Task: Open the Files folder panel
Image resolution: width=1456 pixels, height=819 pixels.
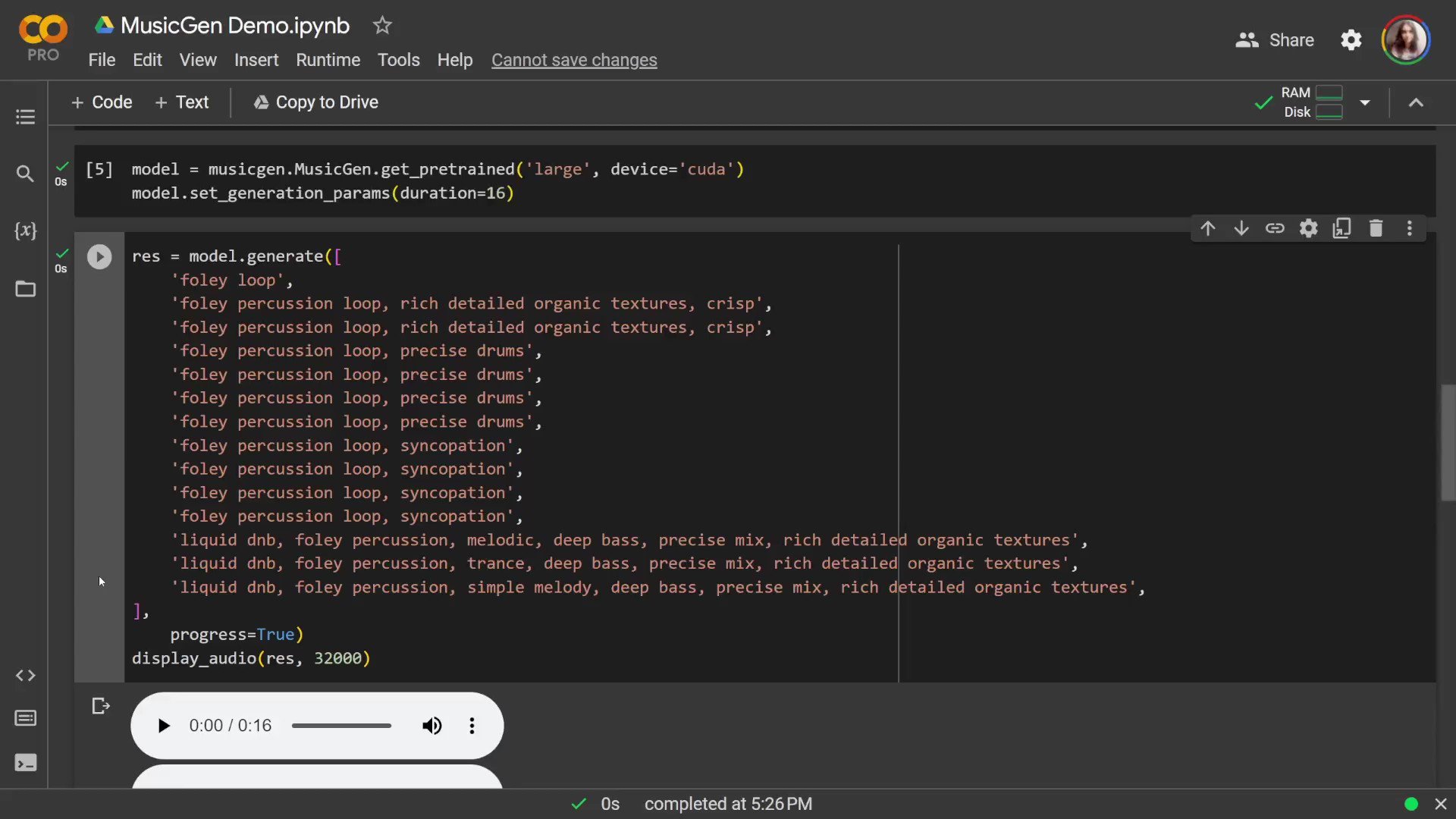Action: pyautogui.click(x=25, y=289)
